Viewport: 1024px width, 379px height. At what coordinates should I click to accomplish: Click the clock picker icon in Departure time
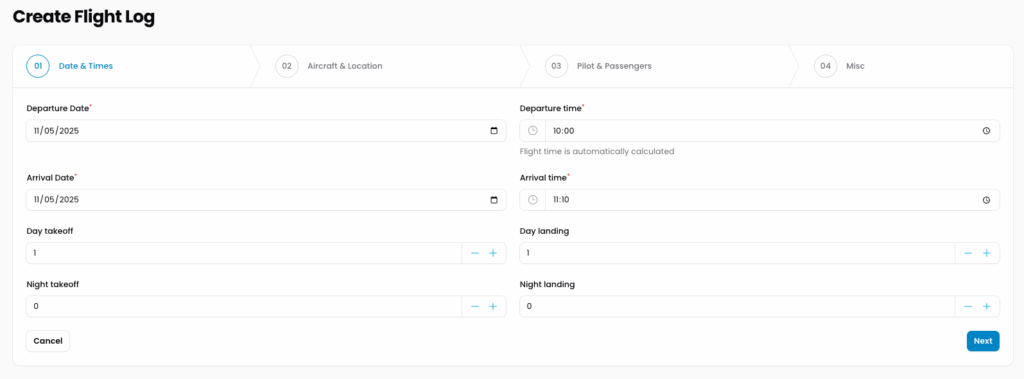[986, 131]
